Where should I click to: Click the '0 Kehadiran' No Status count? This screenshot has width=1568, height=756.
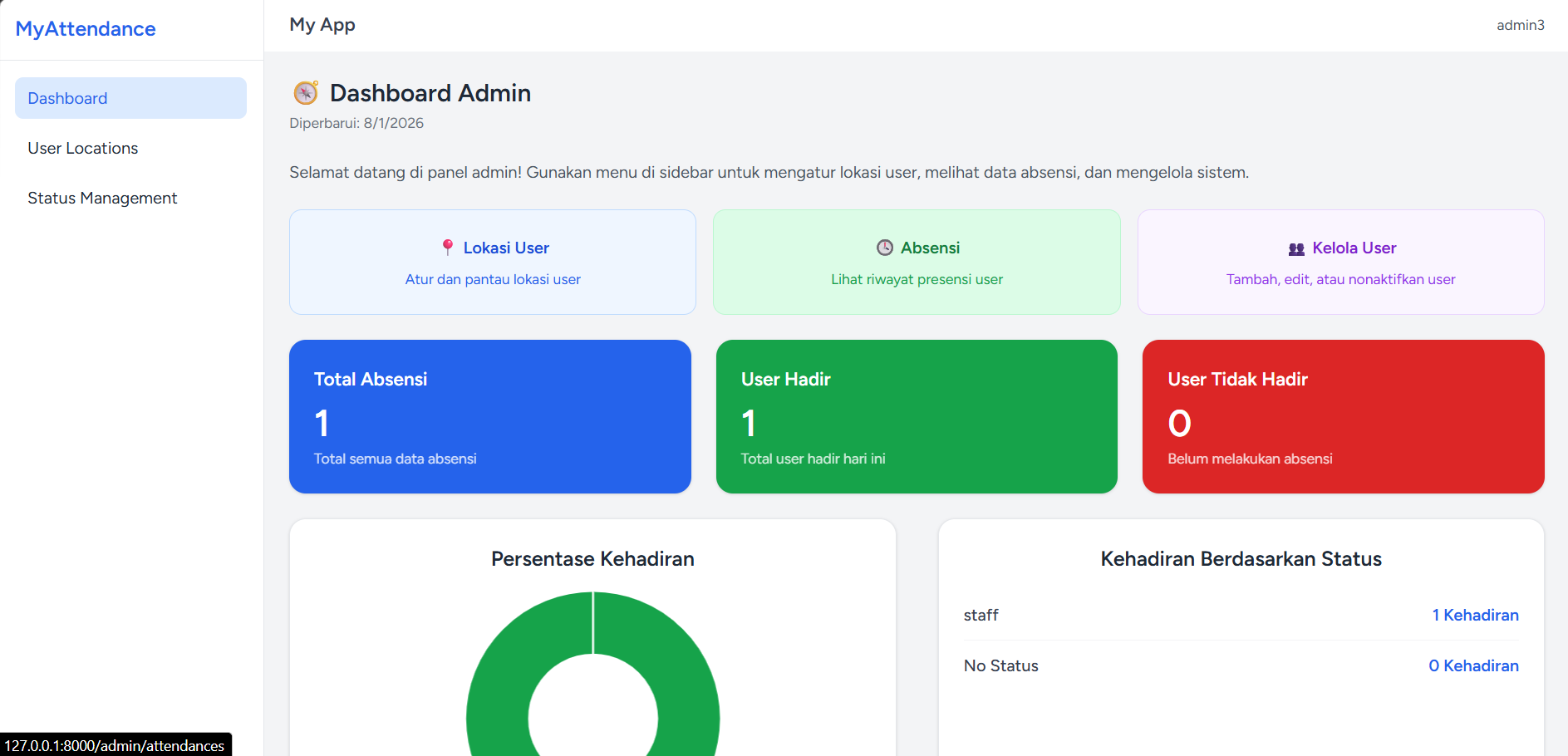[1473, 665]
